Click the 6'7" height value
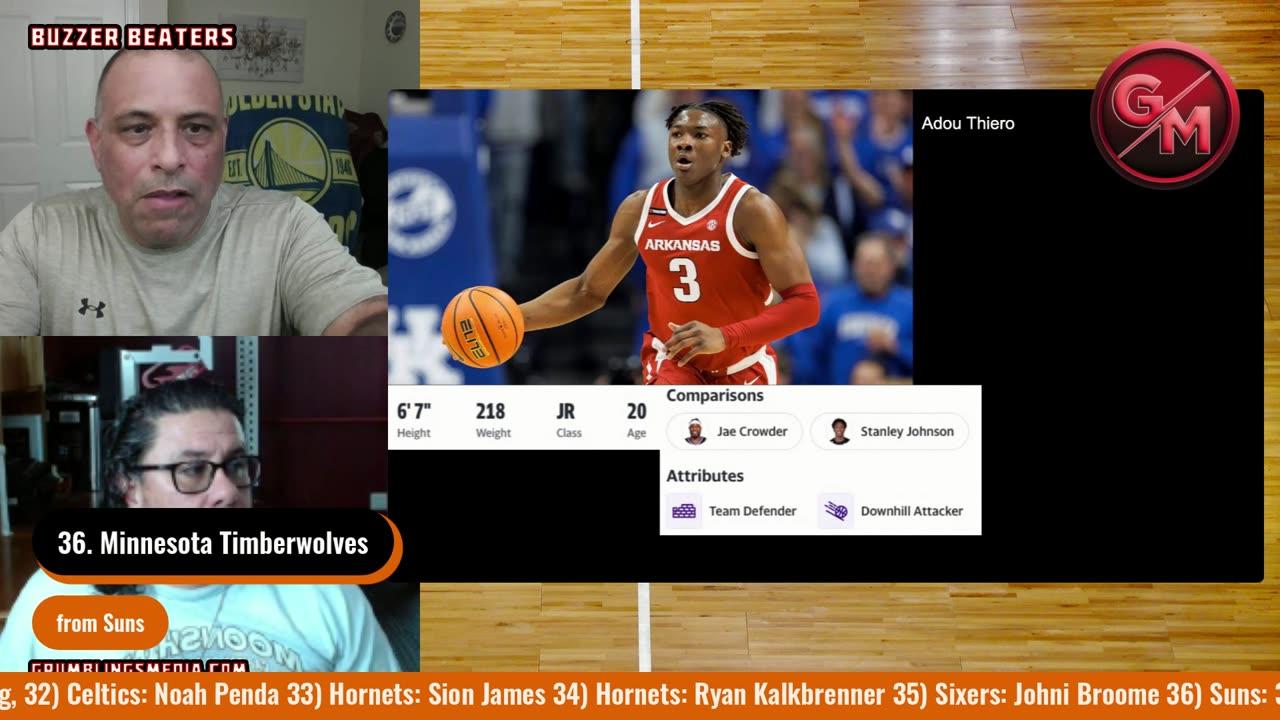The image size is (1280, 720). [x=414, y=411]
